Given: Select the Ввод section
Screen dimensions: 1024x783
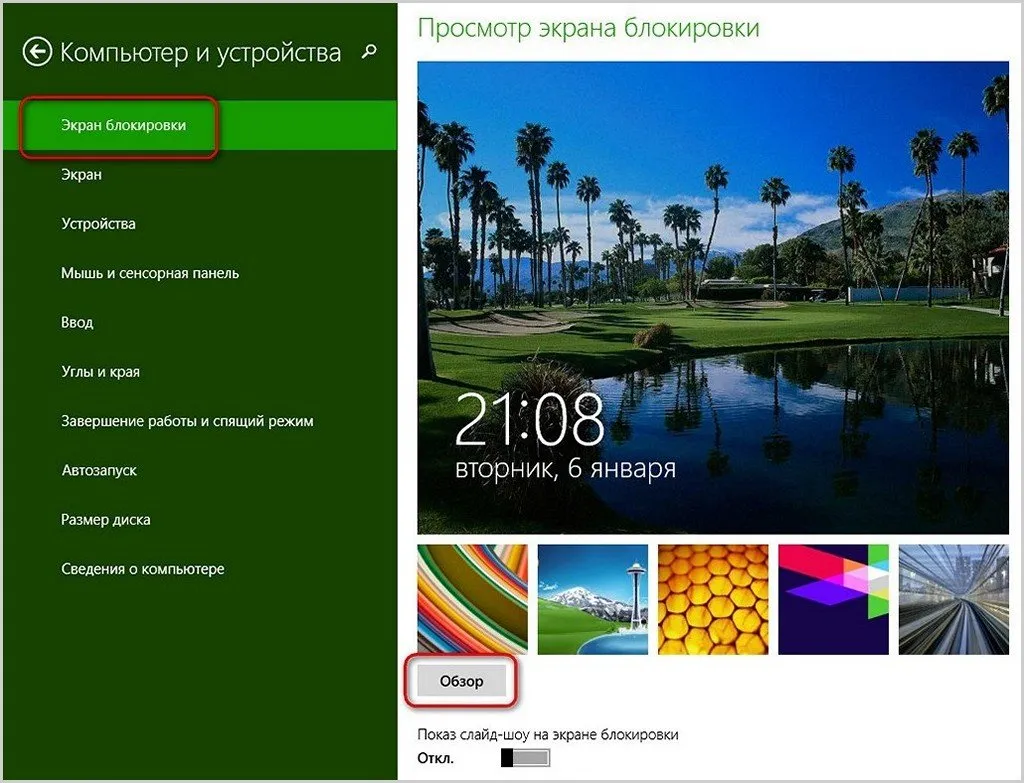Looking at the screenshot, I should [x=77, y=323].
